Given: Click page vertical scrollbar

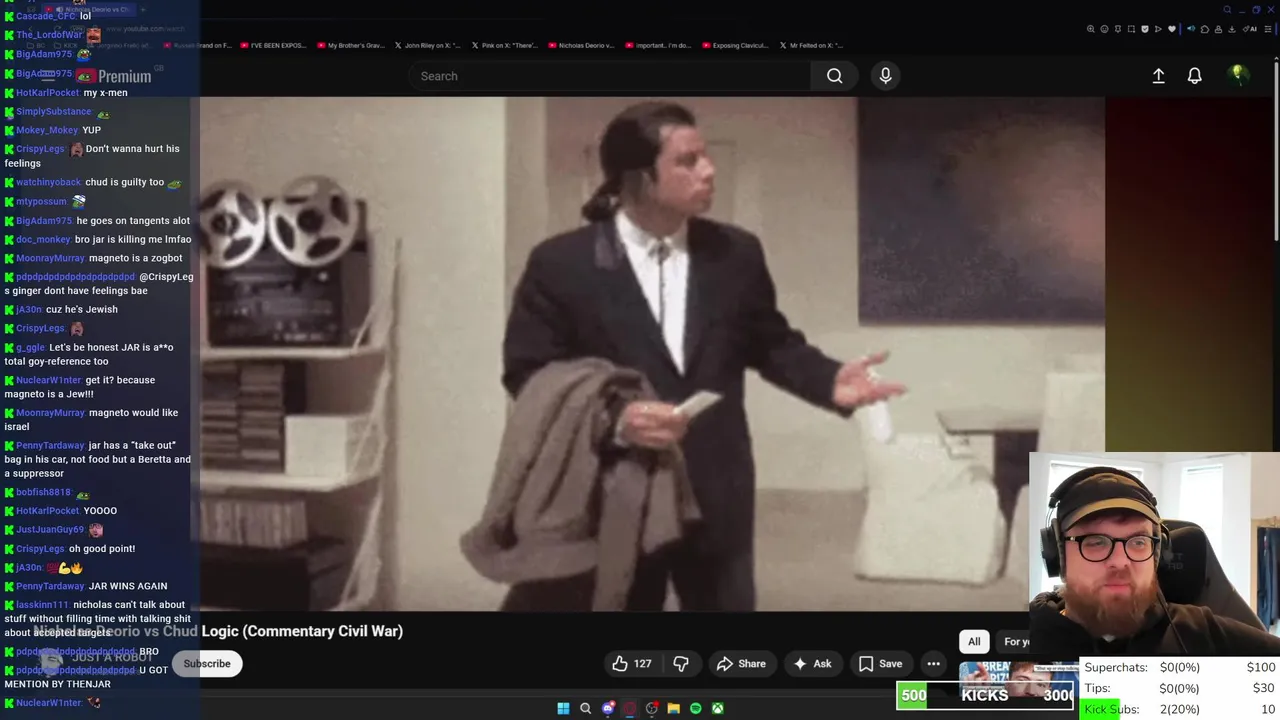Looking at the screenshot, I should click(x=1275, y=150).
